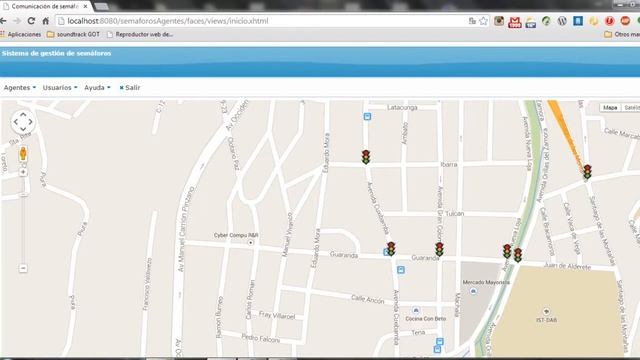The width and height of the screenshot is (640, 360).
Task: Open the WordPress extension icon
Action: (x=562, y=21)
